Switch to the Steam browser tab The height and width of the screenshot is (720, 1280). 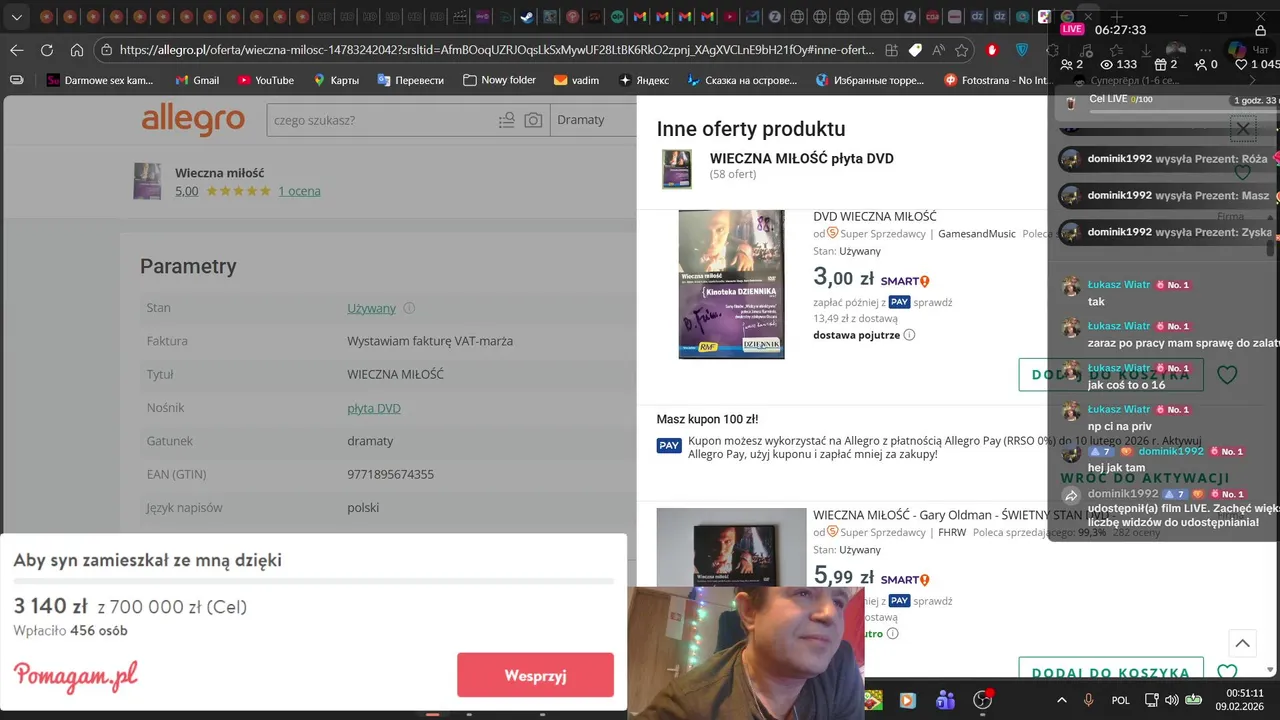point(526,16)
